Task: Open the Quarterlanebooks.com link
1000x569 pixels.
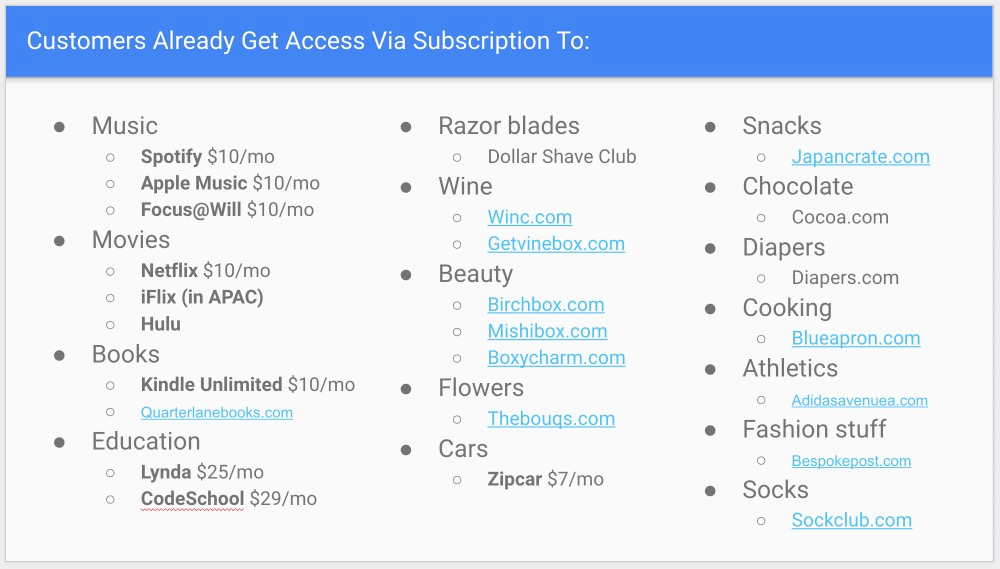Action: pyautogui.click(x=217, y=412)
